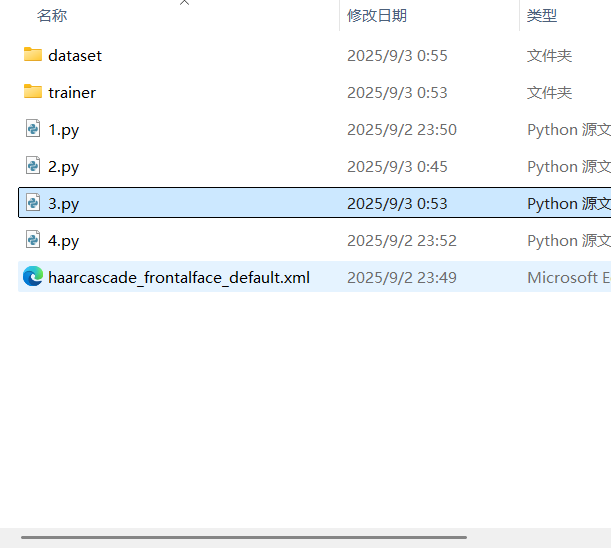Click the 2.py file name text

(x=63, y=167)
